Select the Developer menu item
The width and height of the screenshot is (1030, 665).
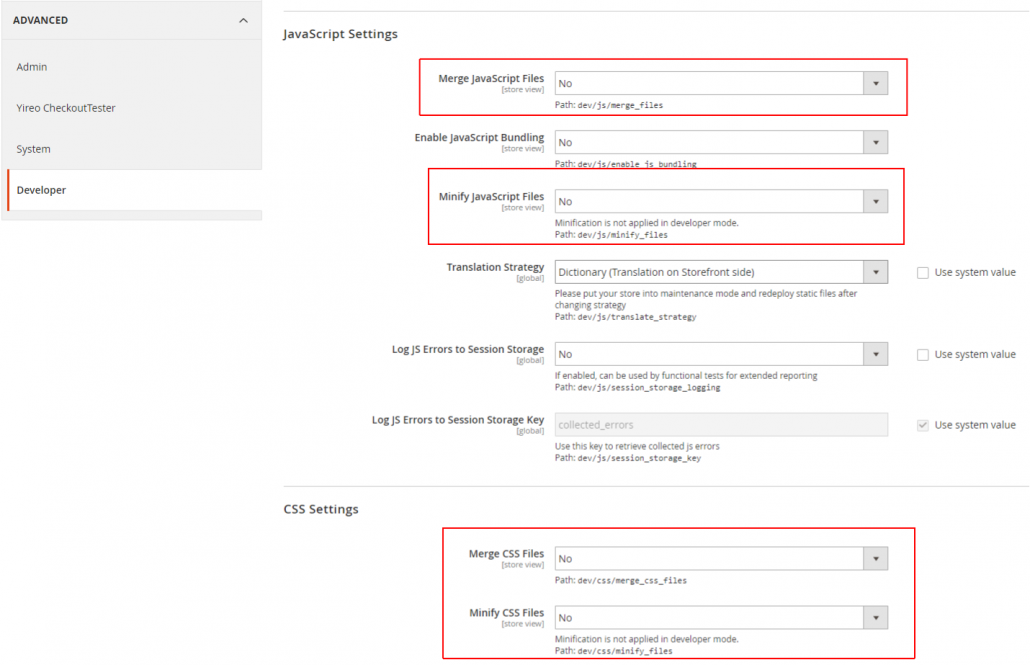pyautogui.click(x=41, y=190)
